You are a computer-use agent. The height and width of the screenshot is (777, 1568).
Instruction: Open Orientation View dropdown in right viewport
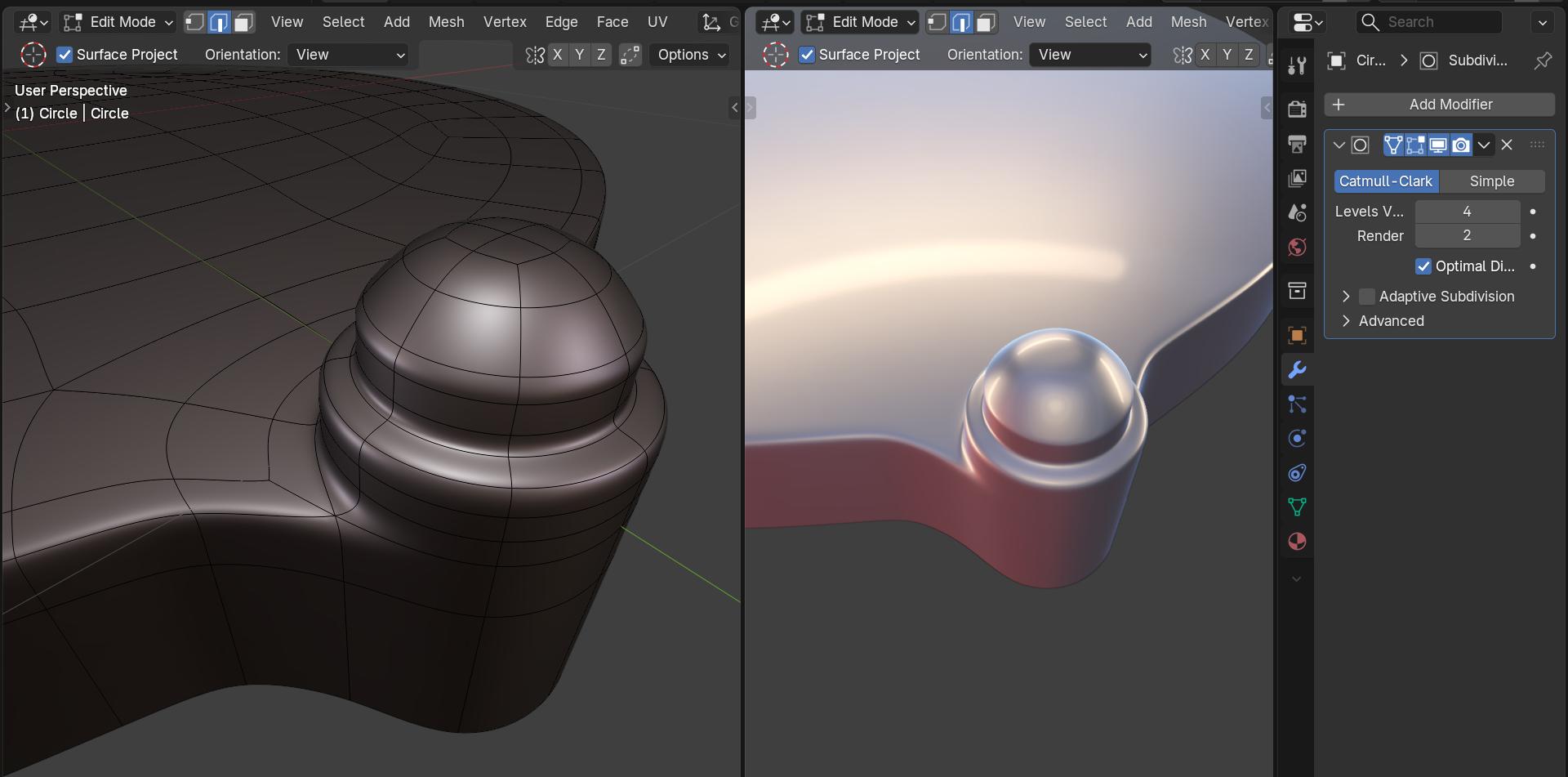tap(1089, 55)
